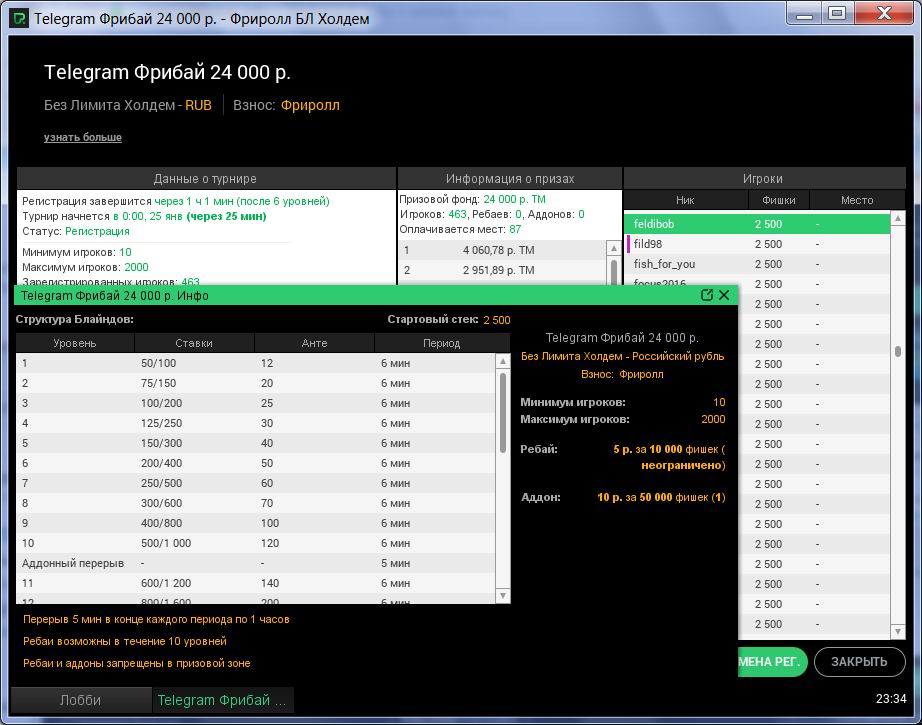Pop out the Инфо panel into separate window

pos(708,295)
